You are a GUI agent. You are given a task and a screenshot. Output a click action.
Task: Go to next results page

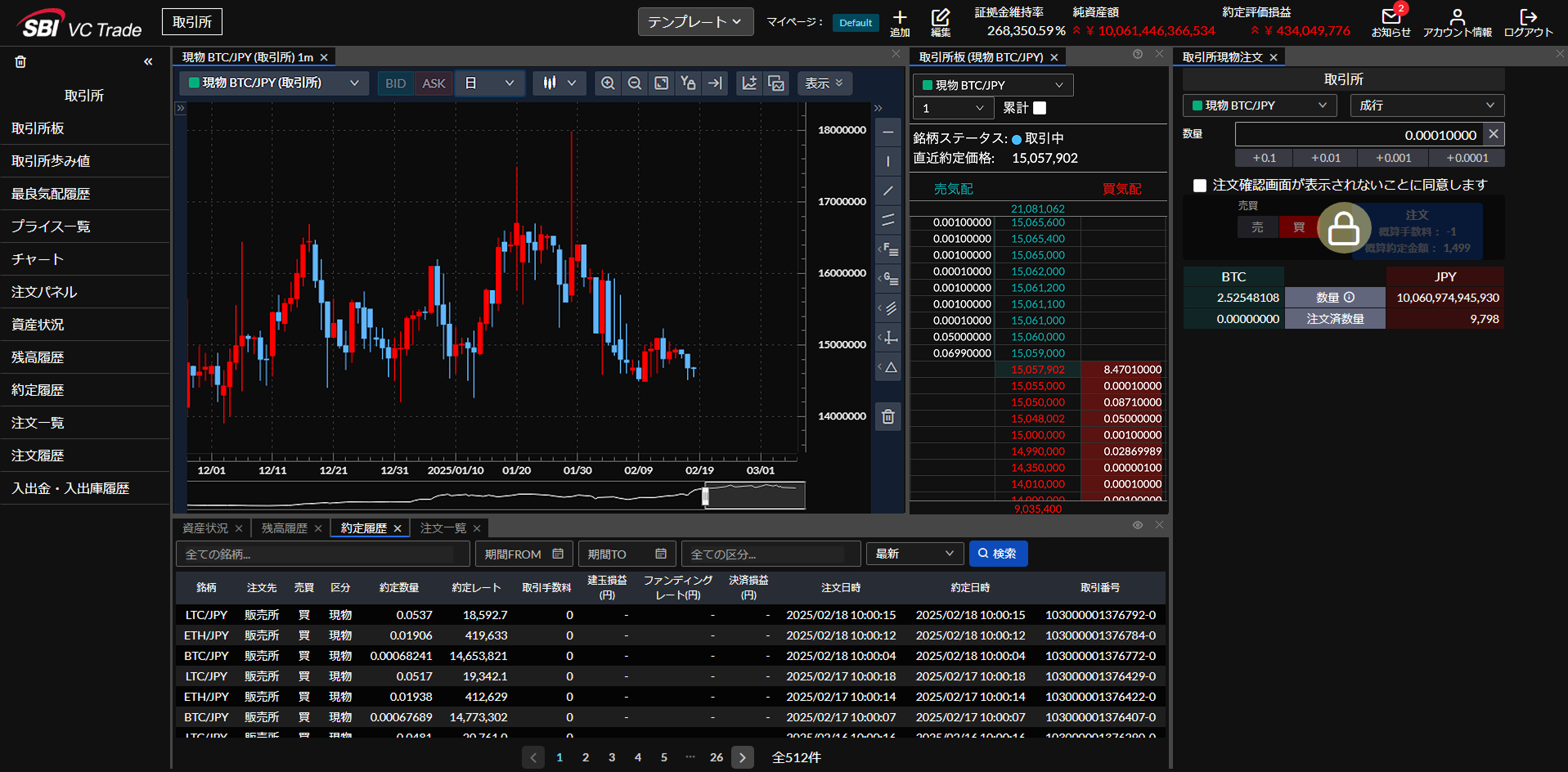click(x=743, y=757)
